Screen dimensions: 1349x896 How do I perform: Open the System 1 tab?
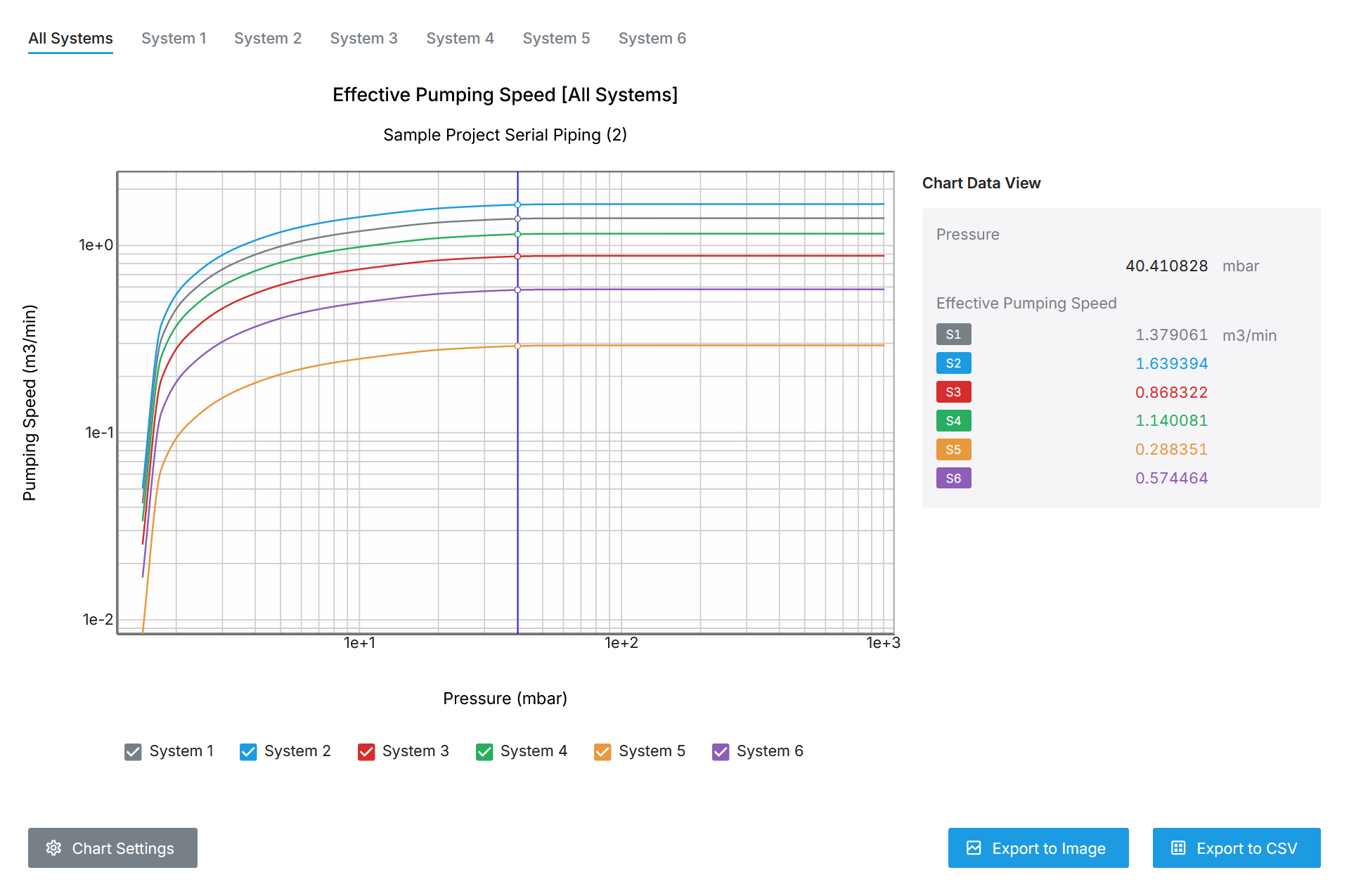[174, 39]
